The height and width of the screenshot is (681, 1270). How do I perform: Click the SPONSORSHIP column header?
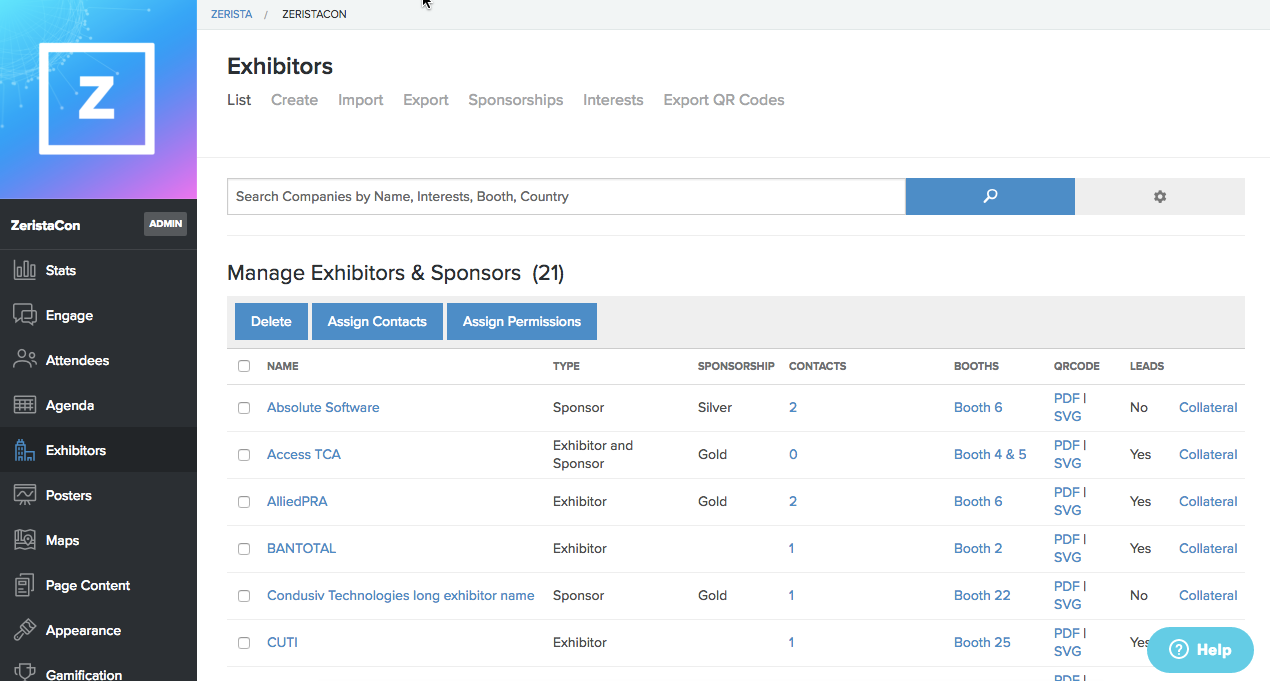(736, 366)
